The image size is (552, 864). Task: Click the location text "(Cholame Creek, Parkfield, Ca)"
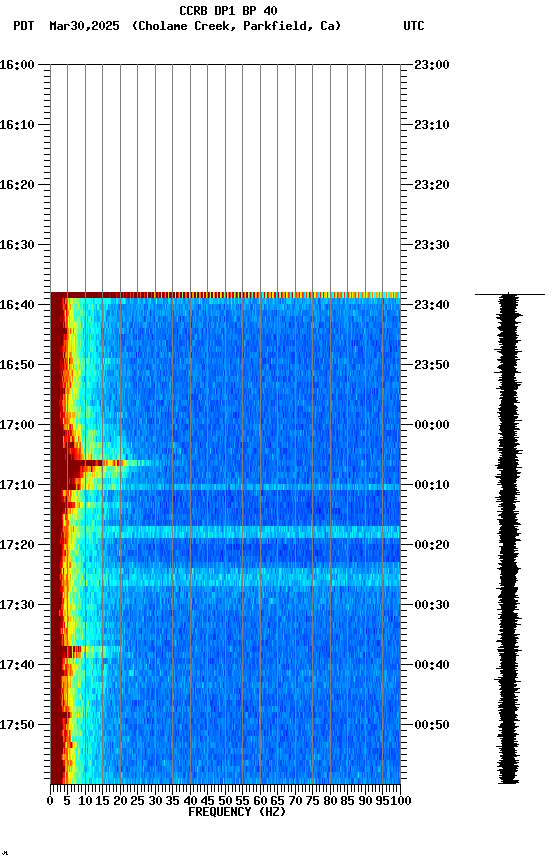pyautogui.click(x=236, y=26)
